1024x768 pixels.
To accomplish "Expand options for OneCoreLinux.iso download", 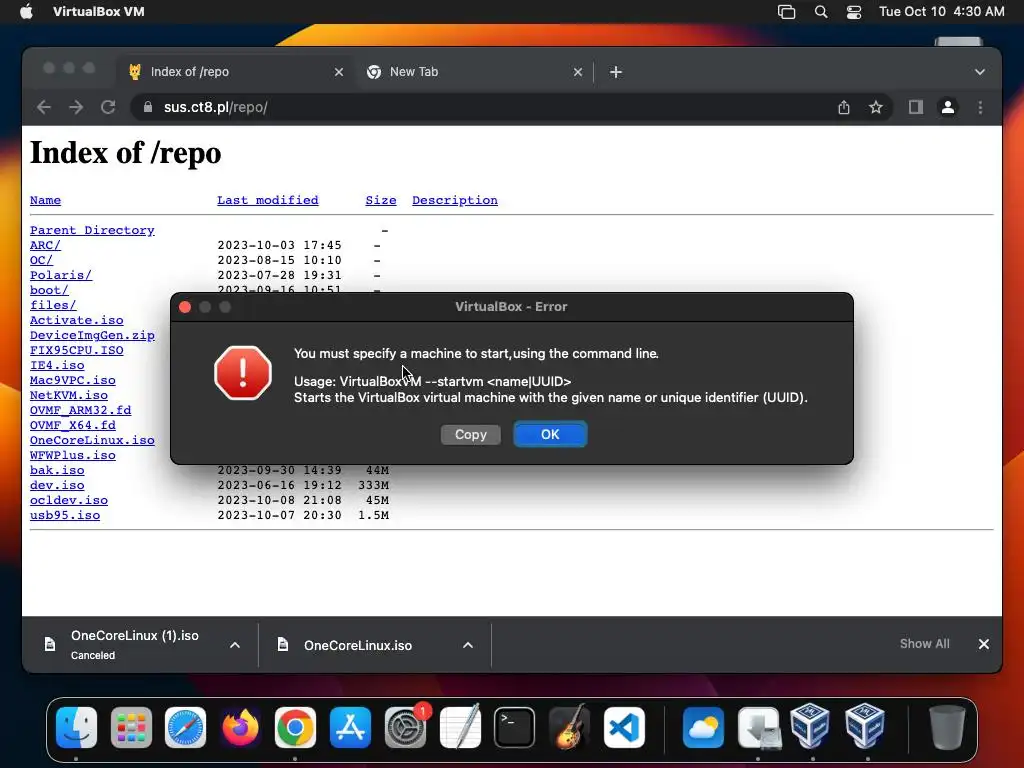I will (x=468, y=645).
